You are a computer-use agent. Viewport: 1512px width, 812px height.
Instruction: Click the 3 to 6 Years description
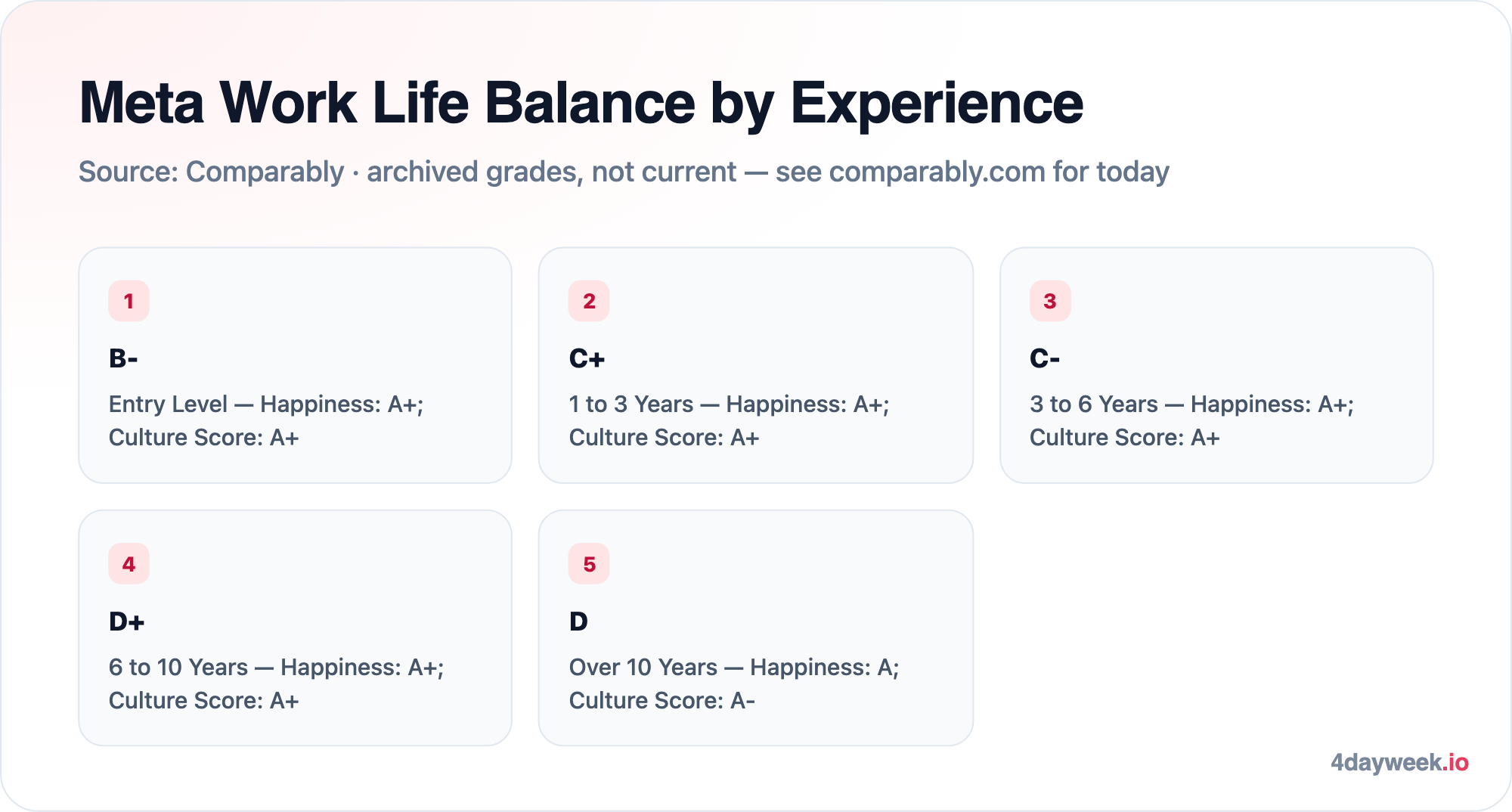[x=1191, y=420]
